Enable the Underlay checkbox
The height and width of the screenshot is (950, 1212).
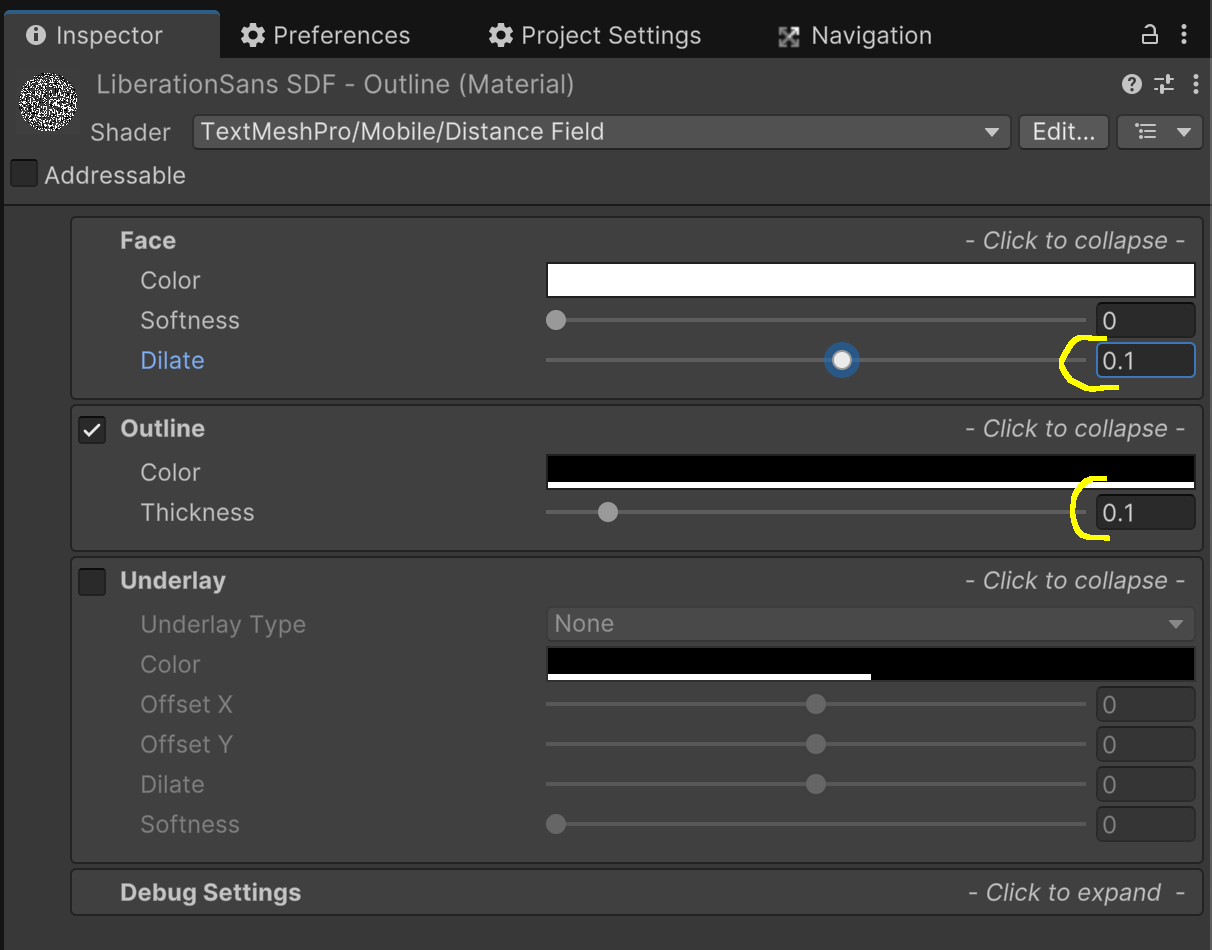click(x=92, y=582)
